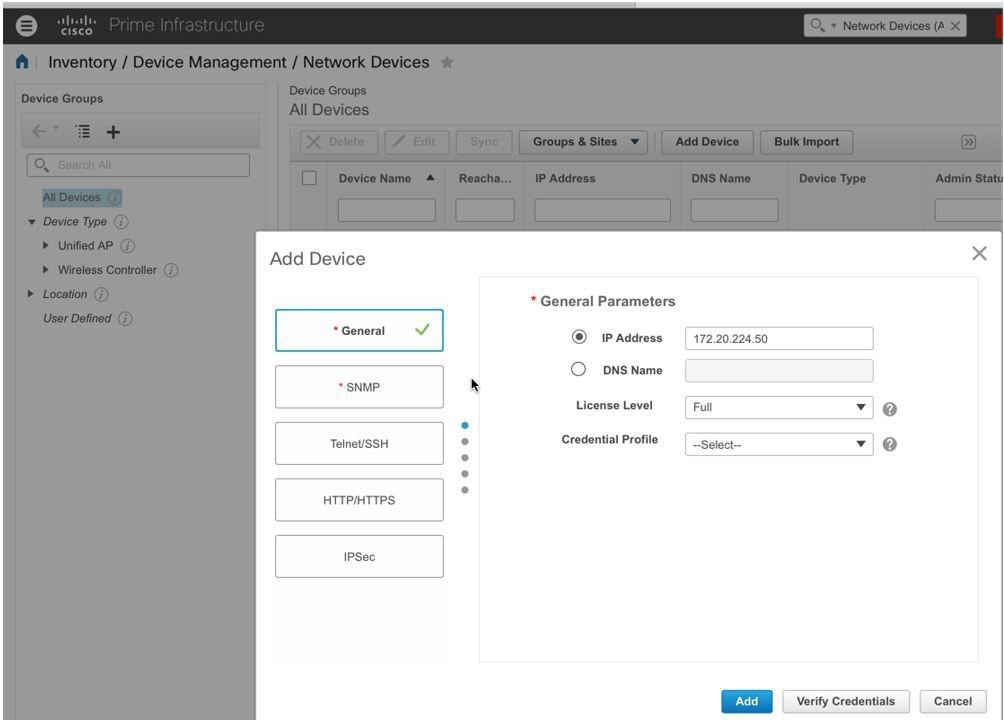The image size is (1004, 720).
Task: Add a new device group with plus icon
Action: point(113,132)
